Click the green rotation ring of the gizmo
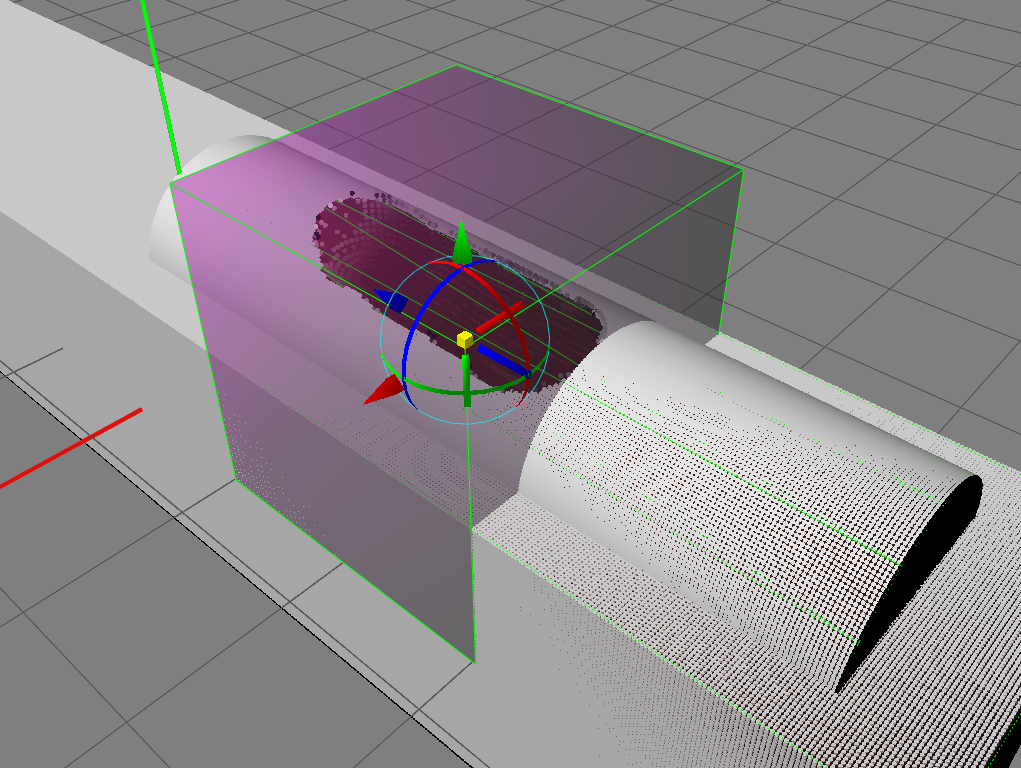Viewport: 1021px width, 768px height. click(466, 391)
